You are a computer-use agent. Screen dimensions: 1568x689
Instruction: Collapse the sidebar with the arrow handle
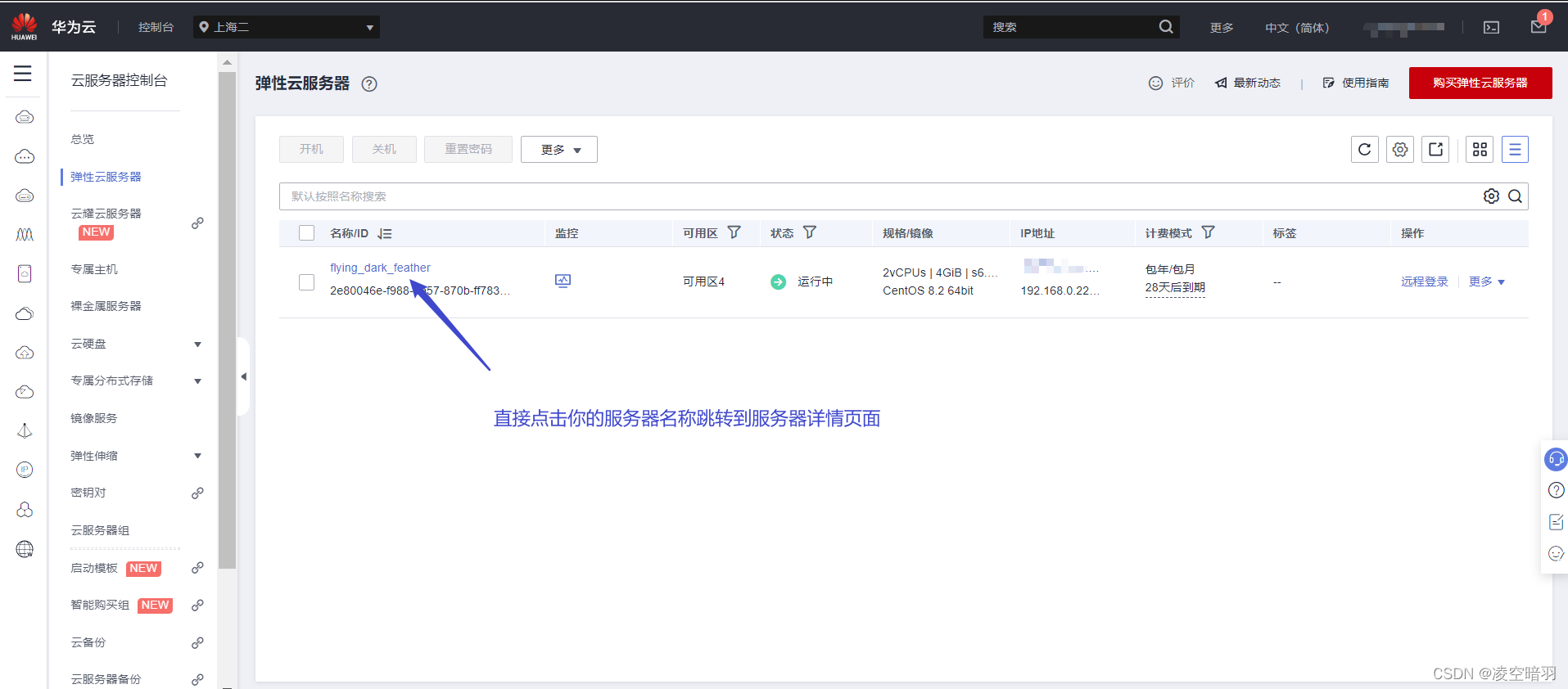tap(243, 376)
